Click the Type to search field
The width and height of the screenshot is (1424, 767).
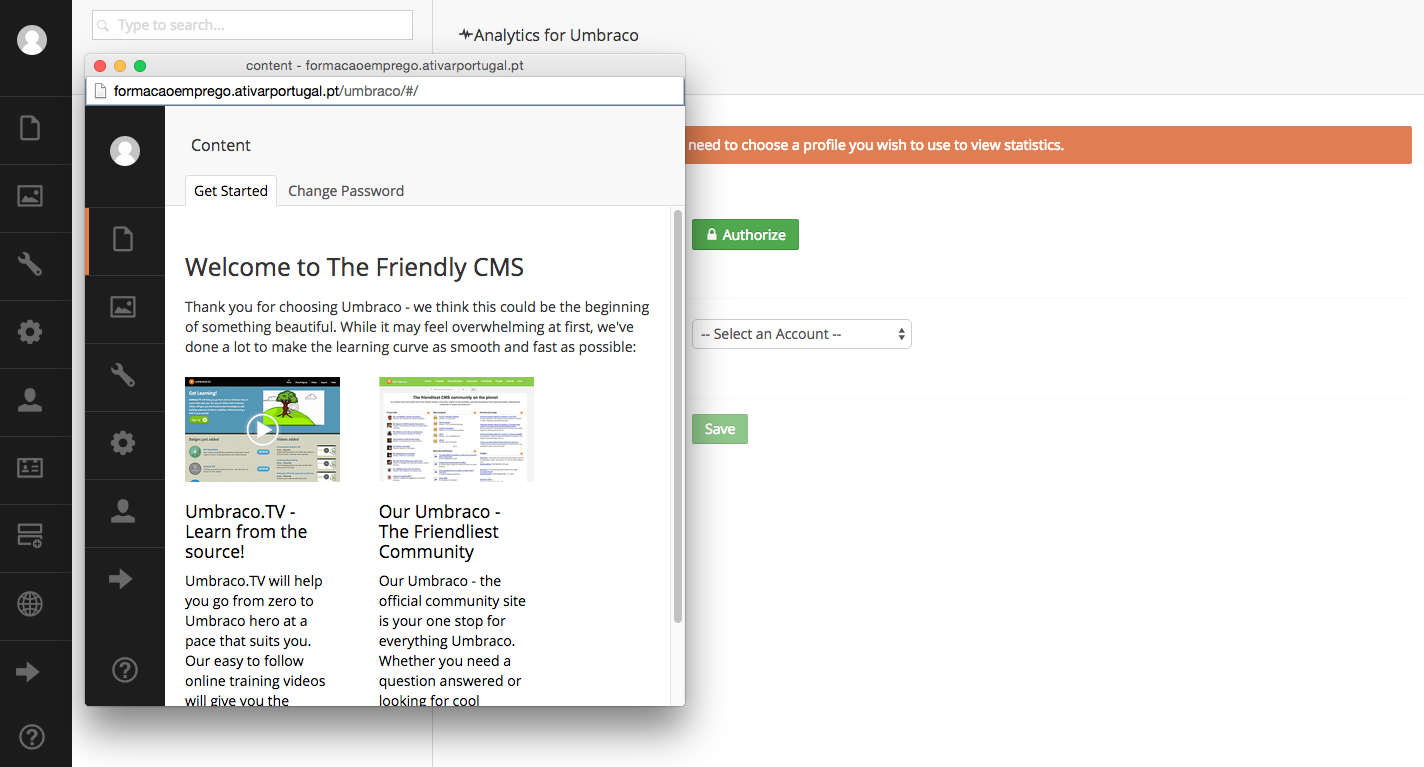[x=252, y=25]
